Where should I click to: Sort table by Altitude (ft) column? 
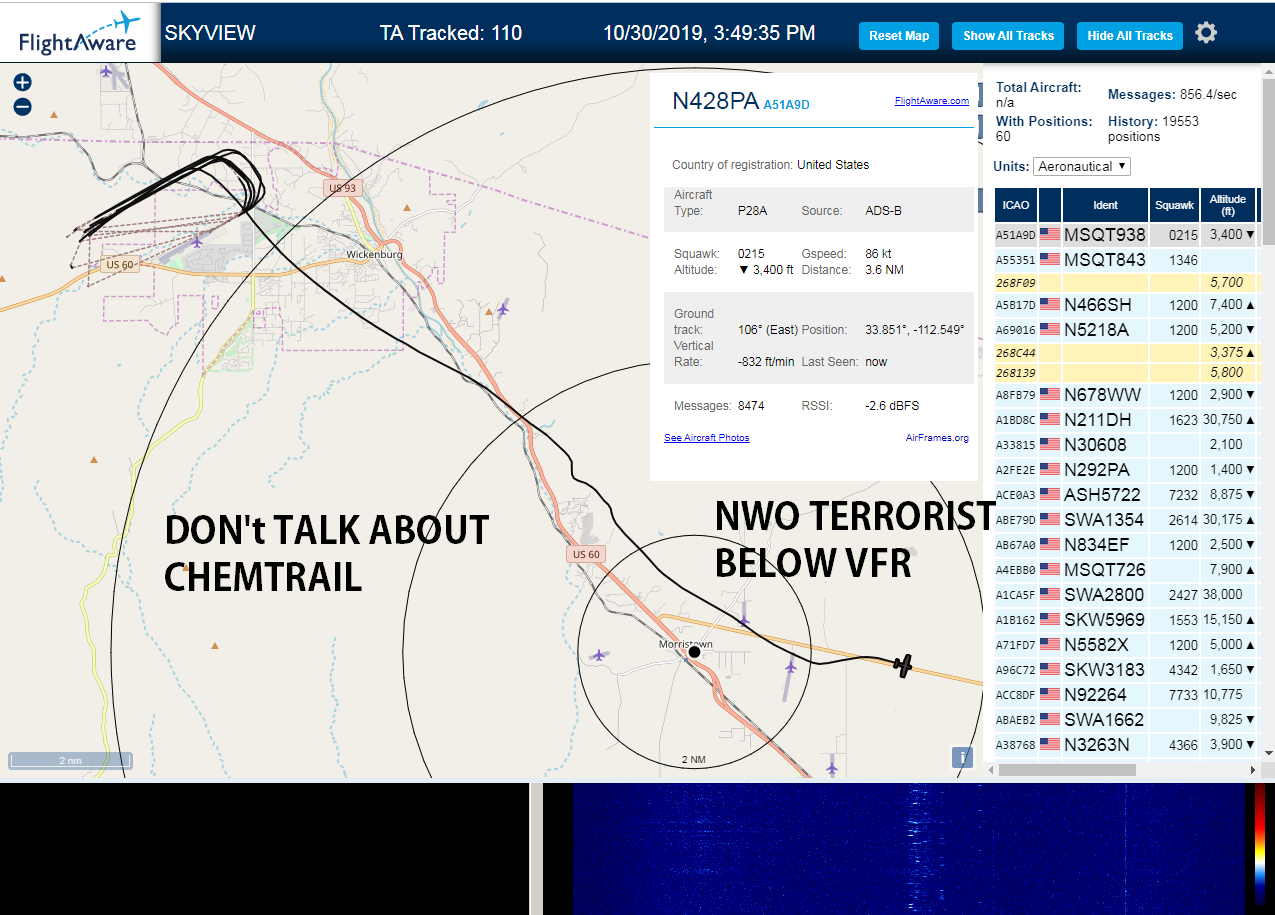(x=1227, y=205)
